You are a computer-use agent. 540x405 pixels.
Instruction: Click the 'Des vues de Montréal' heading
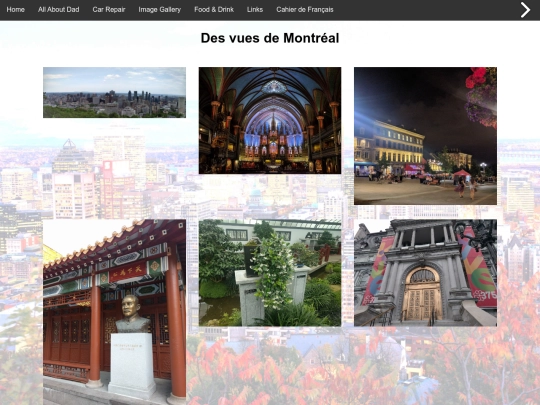click(270, 38)
